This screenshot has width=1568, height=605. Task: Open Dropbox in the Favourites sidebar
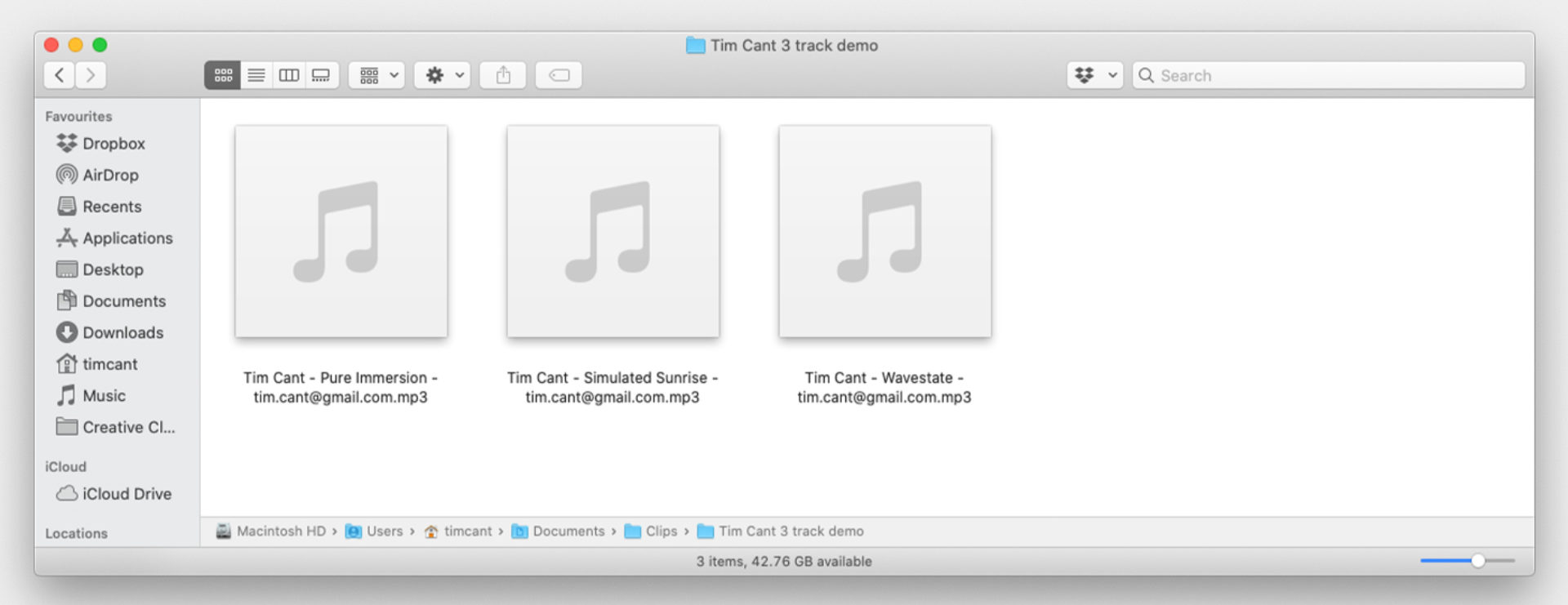[114, 144]
